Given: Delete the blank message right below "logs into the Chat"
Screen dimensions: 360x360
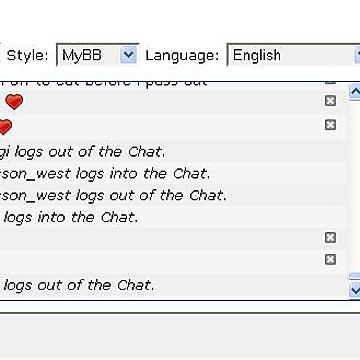Looking at the screenshot, I should coord(330,237).
